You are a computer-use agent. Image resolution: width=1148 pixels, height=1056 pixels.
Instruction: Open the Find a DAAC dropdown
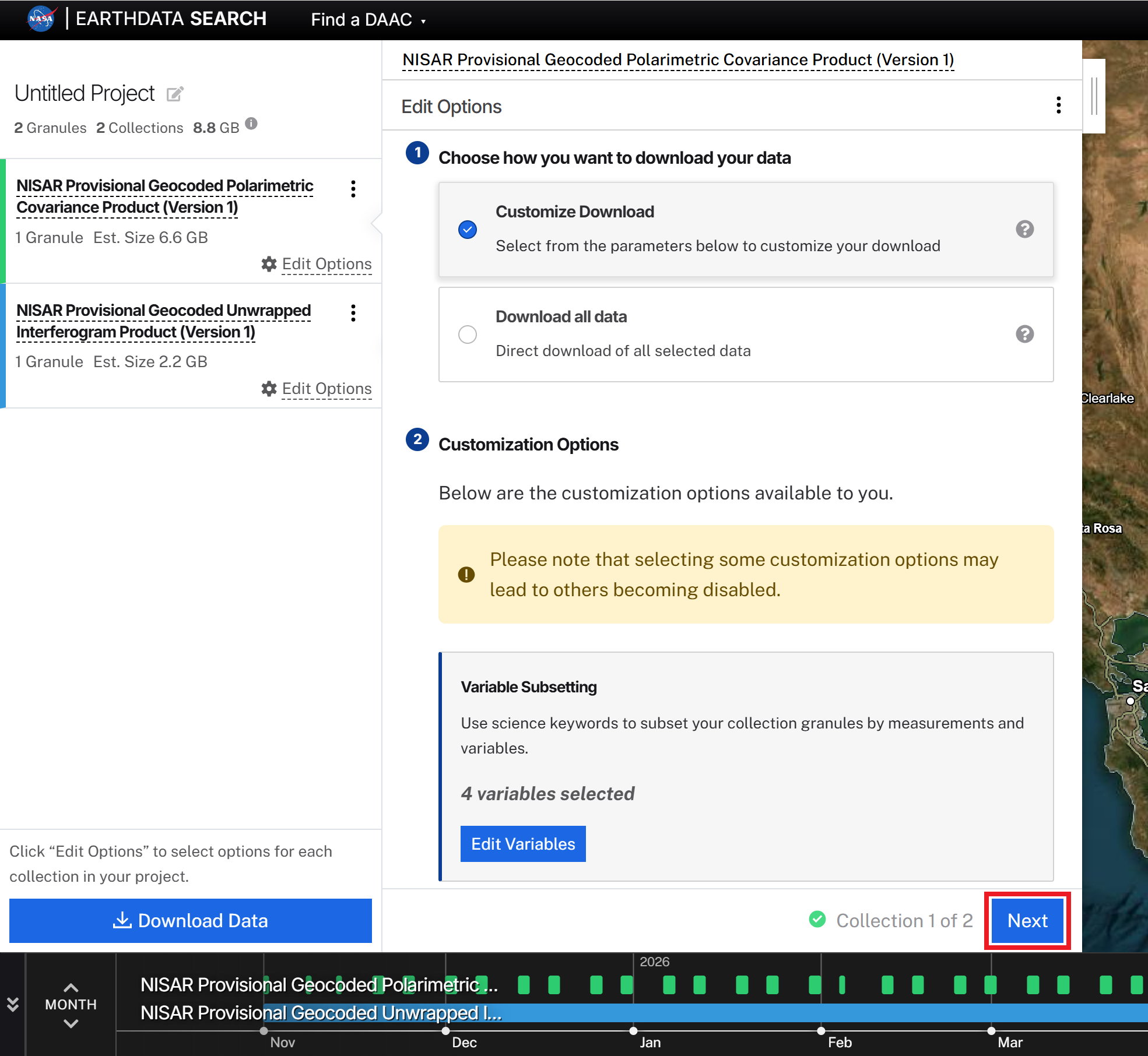pyautogui.click(x=368, y=20)
